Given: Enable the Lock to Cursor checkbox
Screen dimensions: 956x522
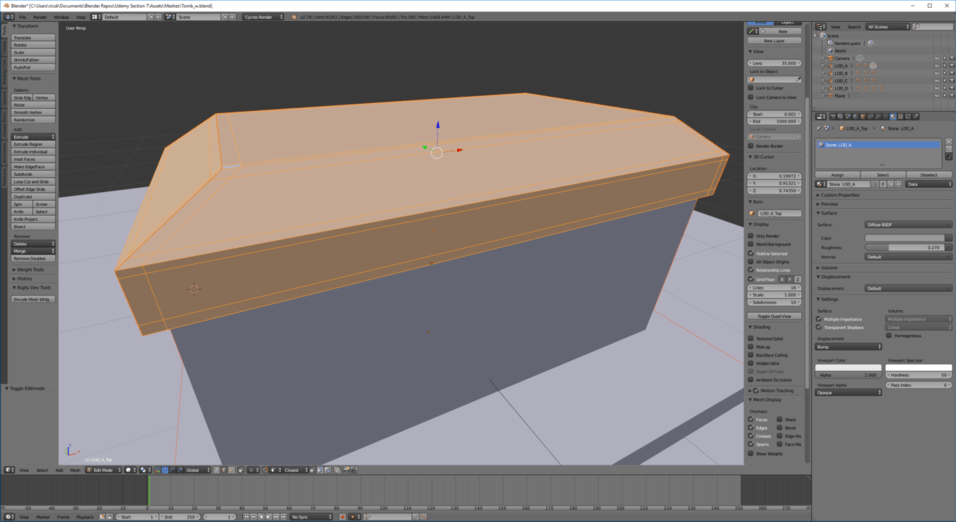Looking at the screenshot, I should (752, 88).
